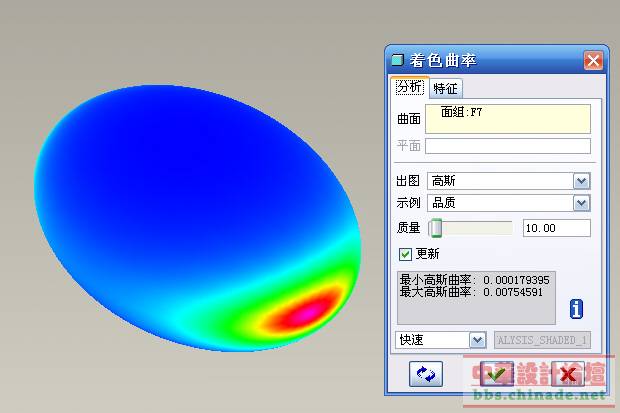This screenshot has height=413, width=620.
Task: Click the magenta high-curvature spot on surface
Action: (x=308, y=311)
